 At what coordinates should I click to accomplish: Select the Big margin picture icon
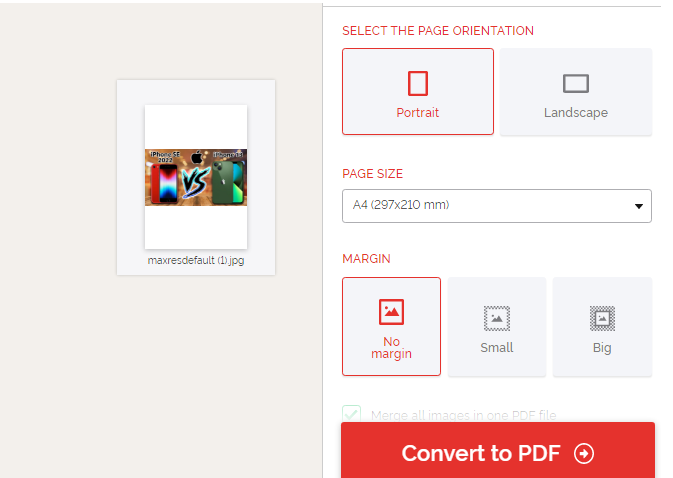pos(602,318)
